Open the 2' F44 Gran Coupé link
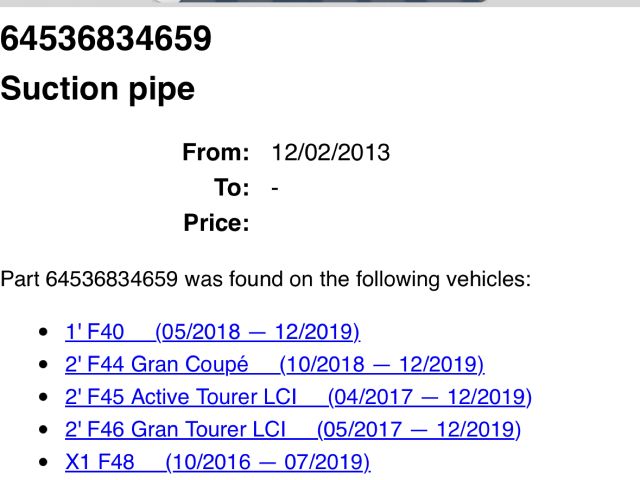Image resolution: width=640 pixels, height=480 pixels. coord(274,364)
